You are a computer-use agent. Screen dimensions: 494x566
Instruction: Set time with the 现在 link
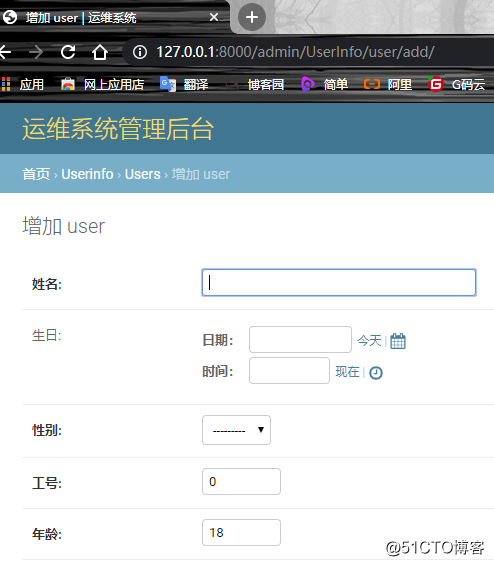point(347,371)
